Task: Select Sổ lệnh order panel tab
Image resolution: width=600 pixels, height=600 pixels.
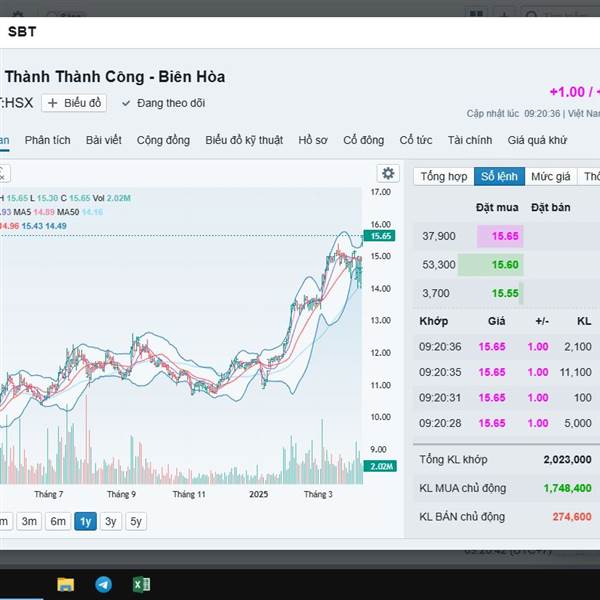Action: tap(499, 176)
